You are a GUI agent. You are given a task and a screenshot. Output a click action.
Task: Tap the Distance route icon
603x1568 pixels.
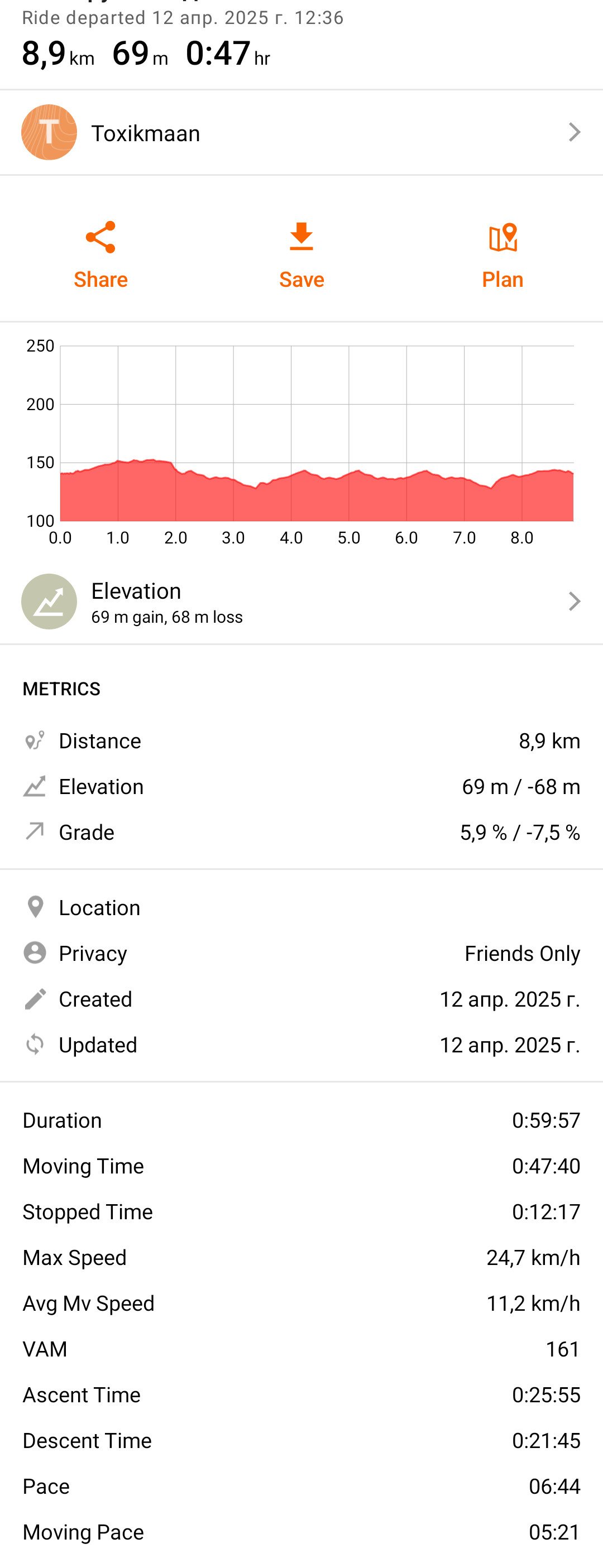(35, 741)
